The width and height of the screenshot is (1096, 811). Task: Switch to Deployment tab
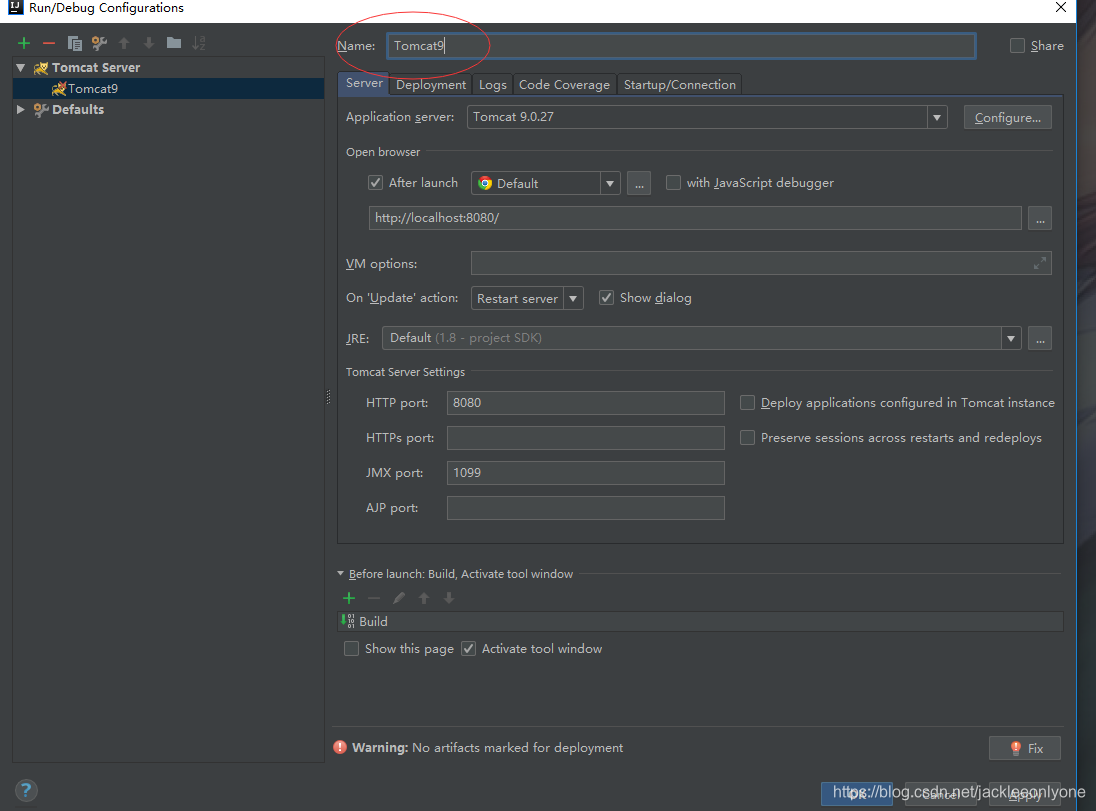pyautogui.click(x=431, y=85)
